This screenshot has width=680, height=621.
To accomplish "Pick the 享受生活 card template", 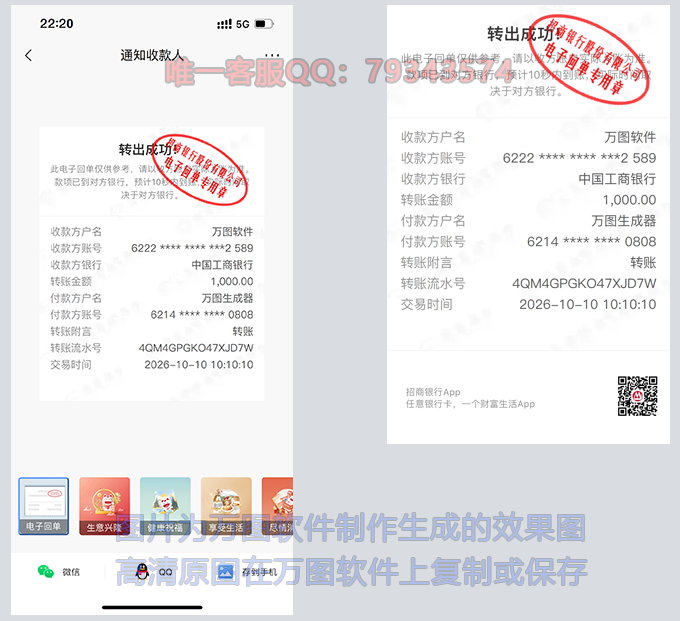I will [226, 506].
